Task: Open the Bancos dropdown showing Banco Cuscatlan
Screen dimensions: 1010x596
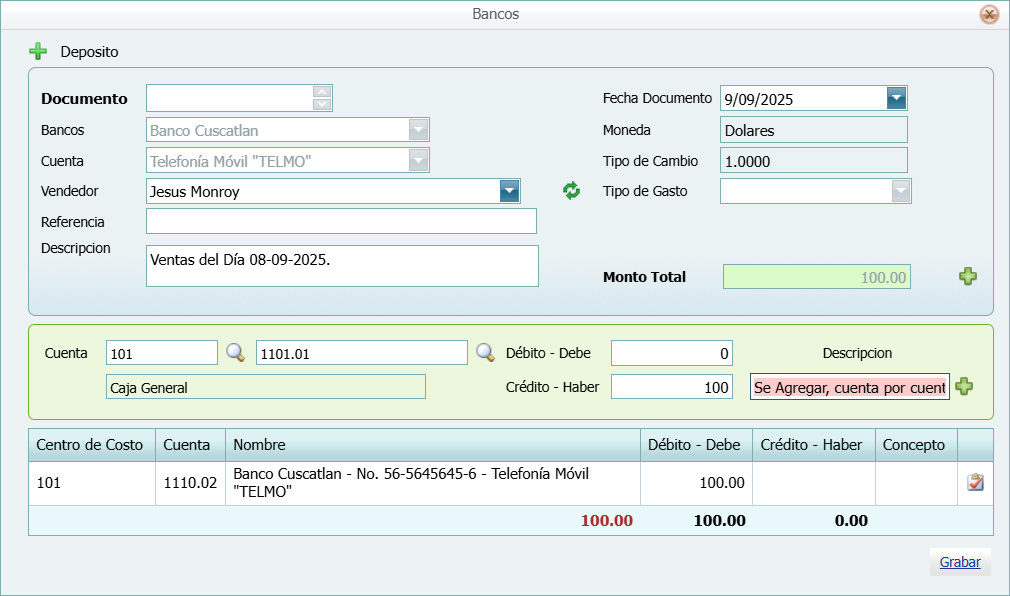Action: [x=418, y=130]
